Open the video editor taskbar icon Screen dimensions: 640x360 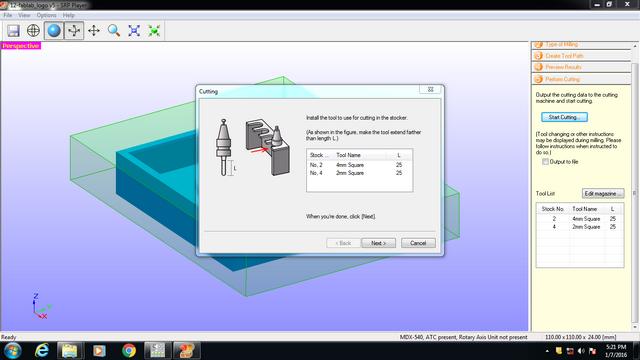click(x=158, y=351)
